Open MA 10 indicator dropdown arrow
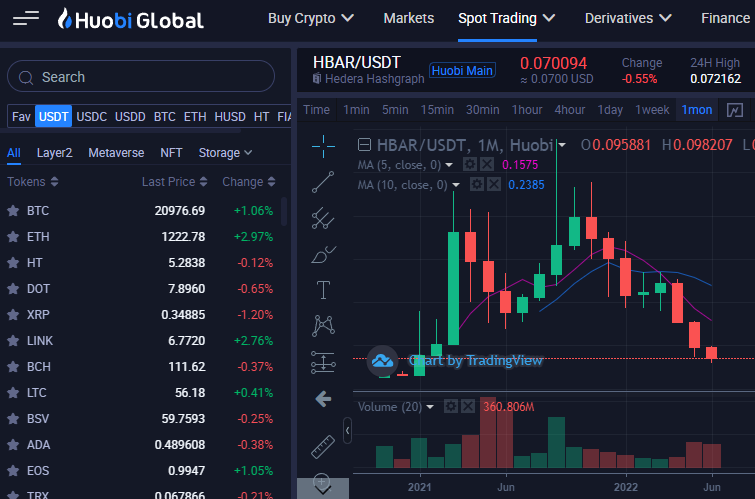This screenshot has height=499, width=755. (456, 184)
